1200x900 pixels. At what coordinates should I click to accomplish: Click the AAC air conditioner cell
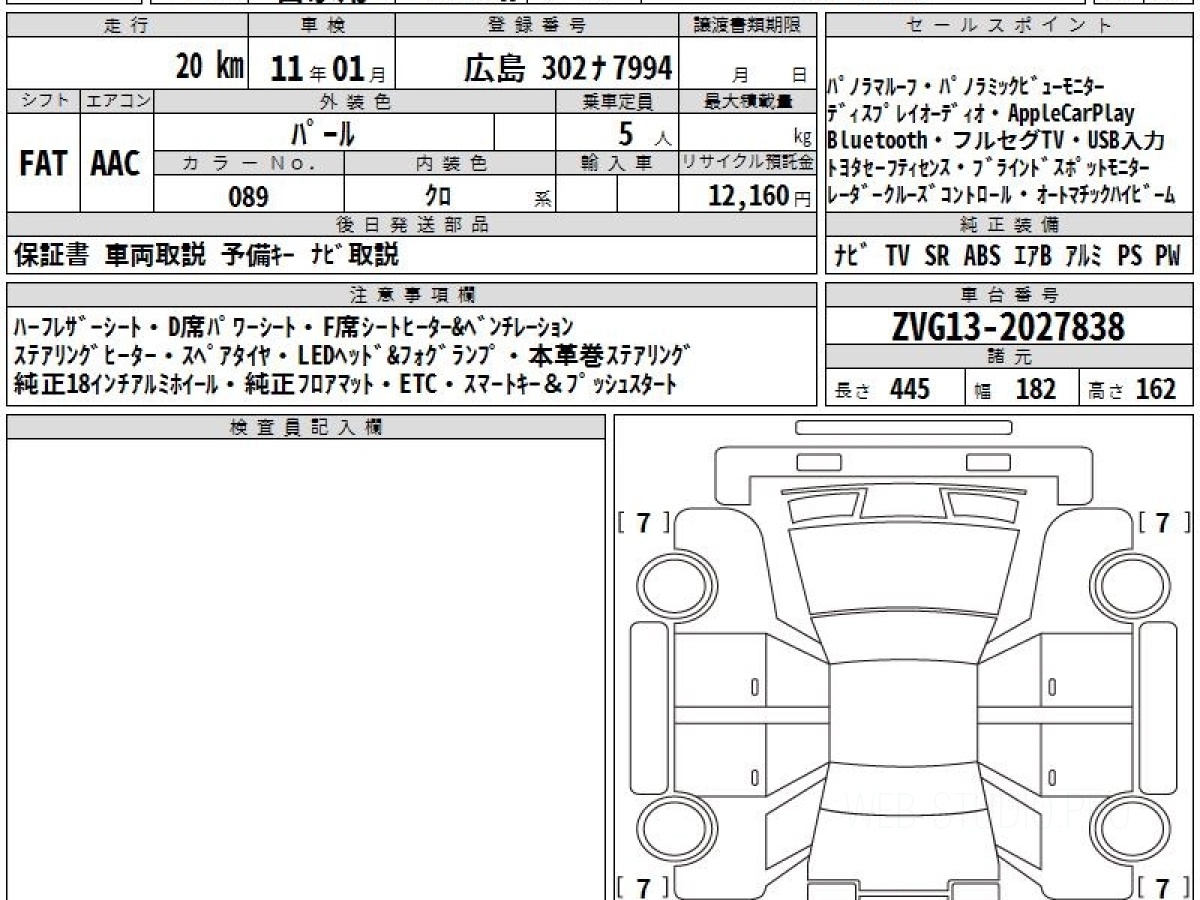116,164
